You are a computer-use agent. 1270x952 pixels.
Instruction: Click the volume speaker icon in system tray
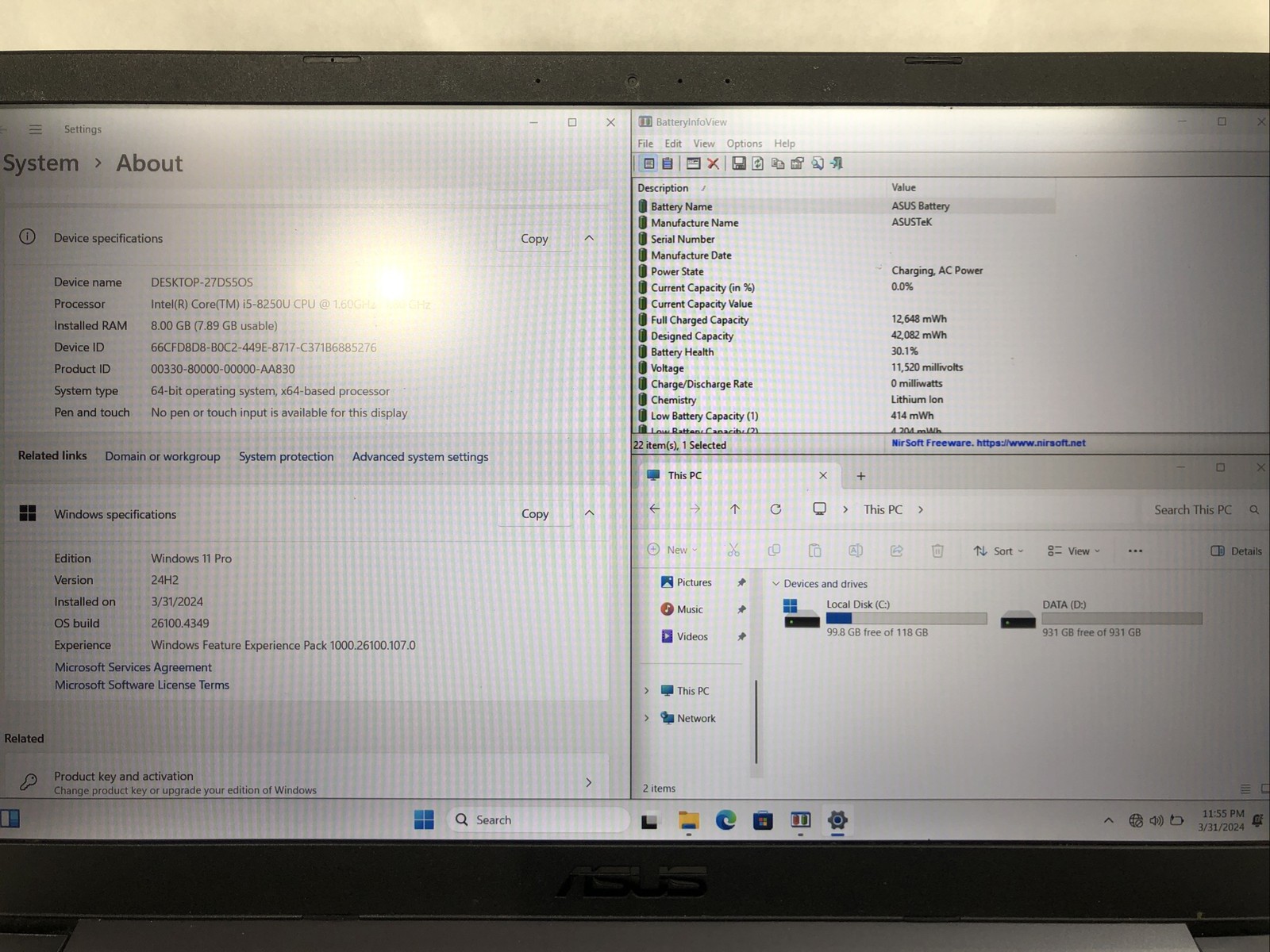pyautogui.click(x=1156, y=821)
